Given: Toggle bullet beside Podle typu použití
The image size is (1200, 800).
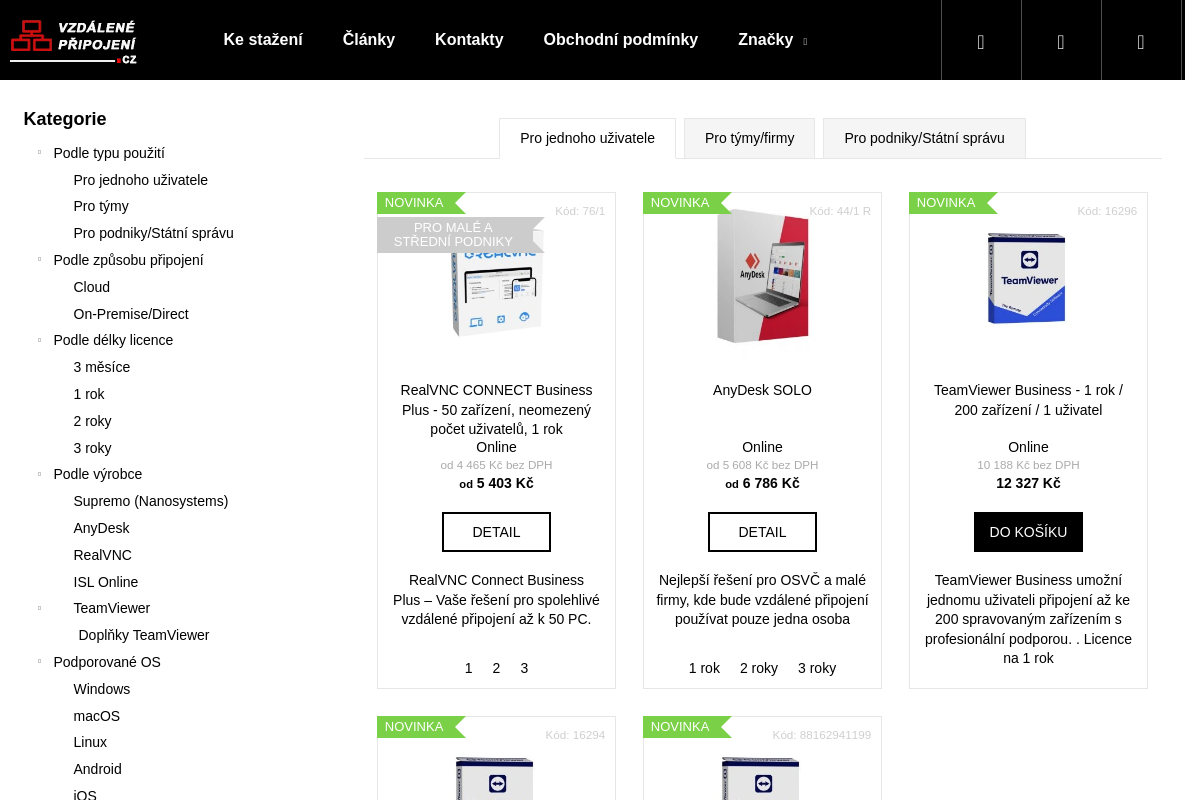Looking at the screenshot, I should (39, 152).
